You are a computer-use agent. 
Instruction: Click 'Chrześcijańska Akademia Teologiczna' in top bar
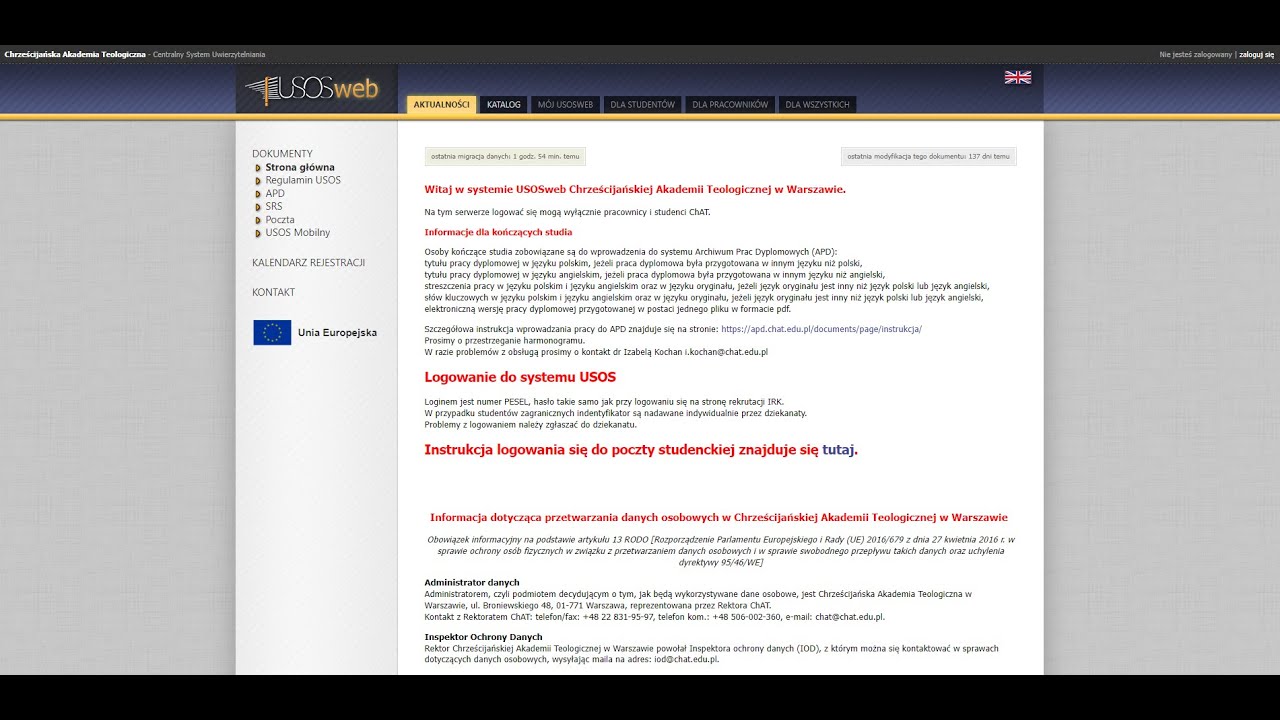coord(75,54)
